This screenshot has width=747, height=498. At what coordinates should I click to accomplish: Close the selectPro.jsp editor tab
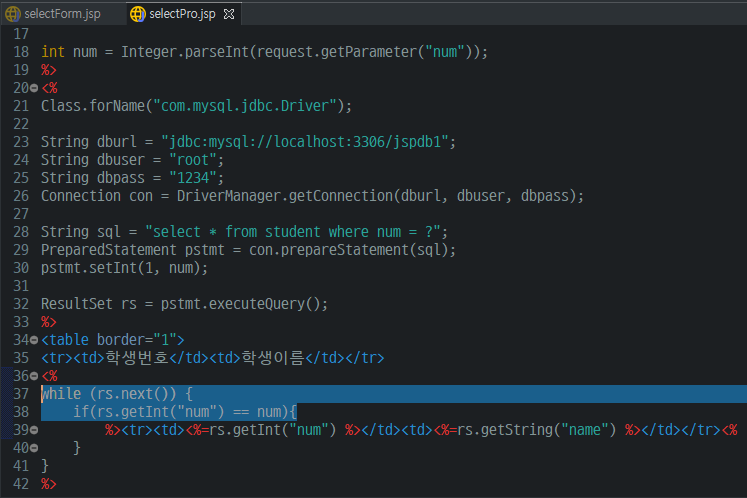click(x=229, y=14)
